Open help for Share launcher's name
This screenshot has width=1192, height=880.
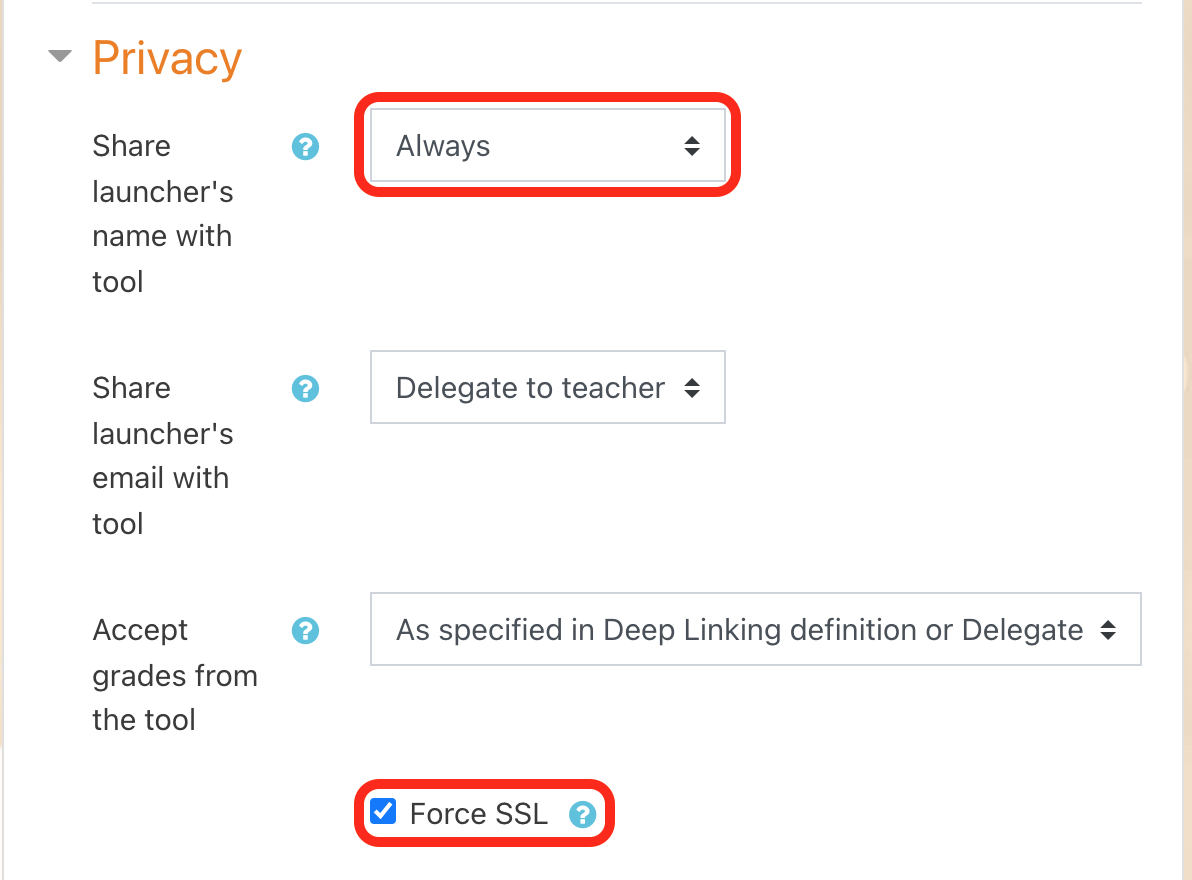305,147
